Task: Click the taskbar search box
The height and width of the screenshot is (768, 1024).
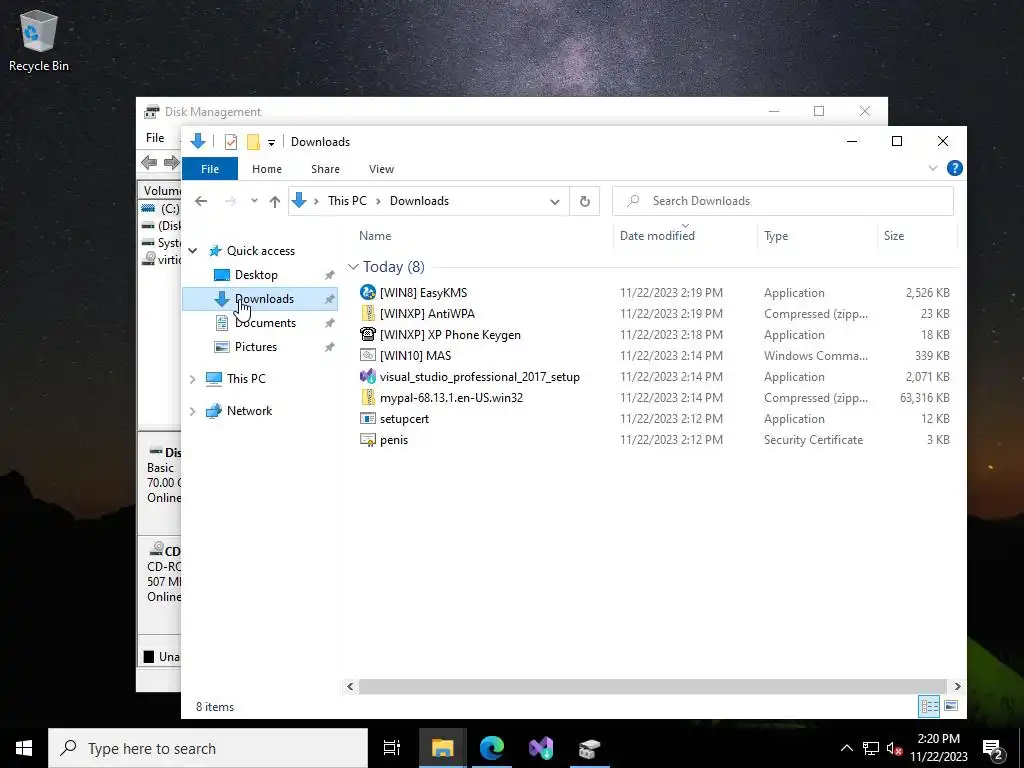Action: tap(208, 748)
